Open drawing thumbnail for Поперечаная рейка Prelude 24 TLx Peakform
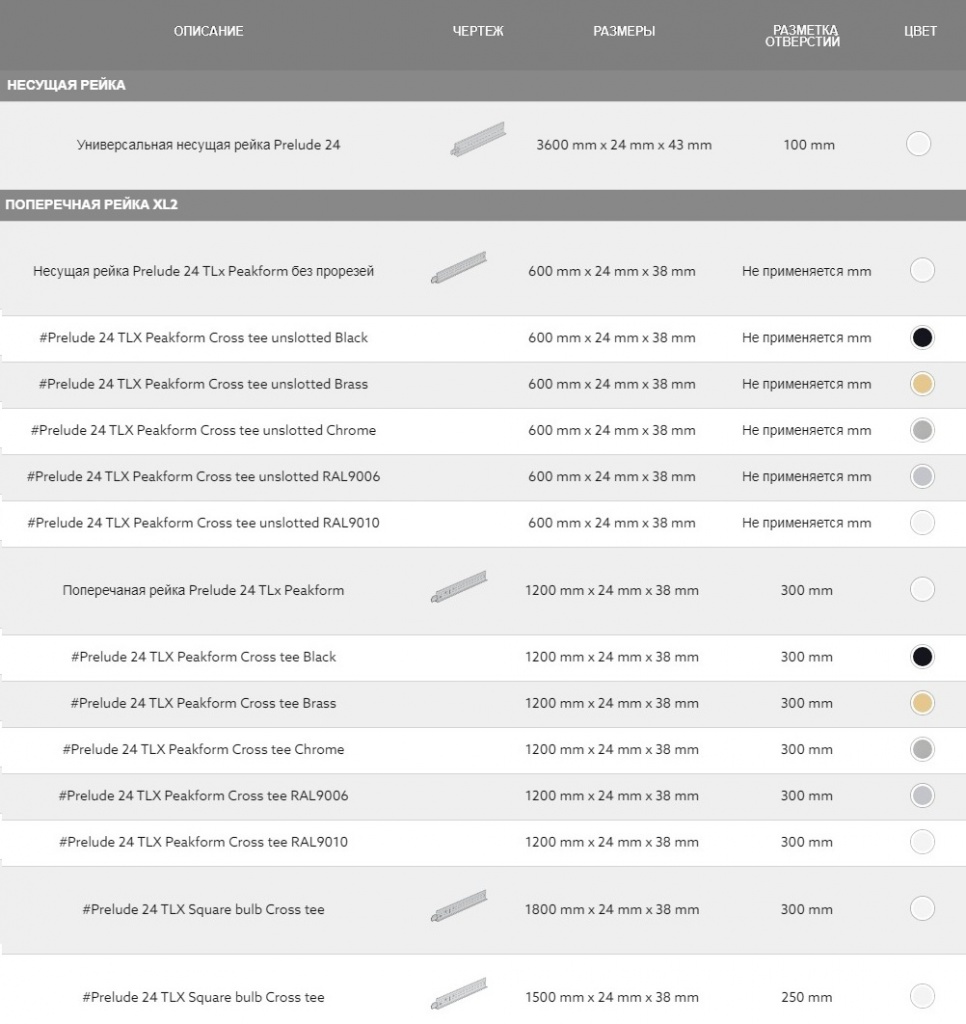 pyautogui.click(x=459, y=586)
